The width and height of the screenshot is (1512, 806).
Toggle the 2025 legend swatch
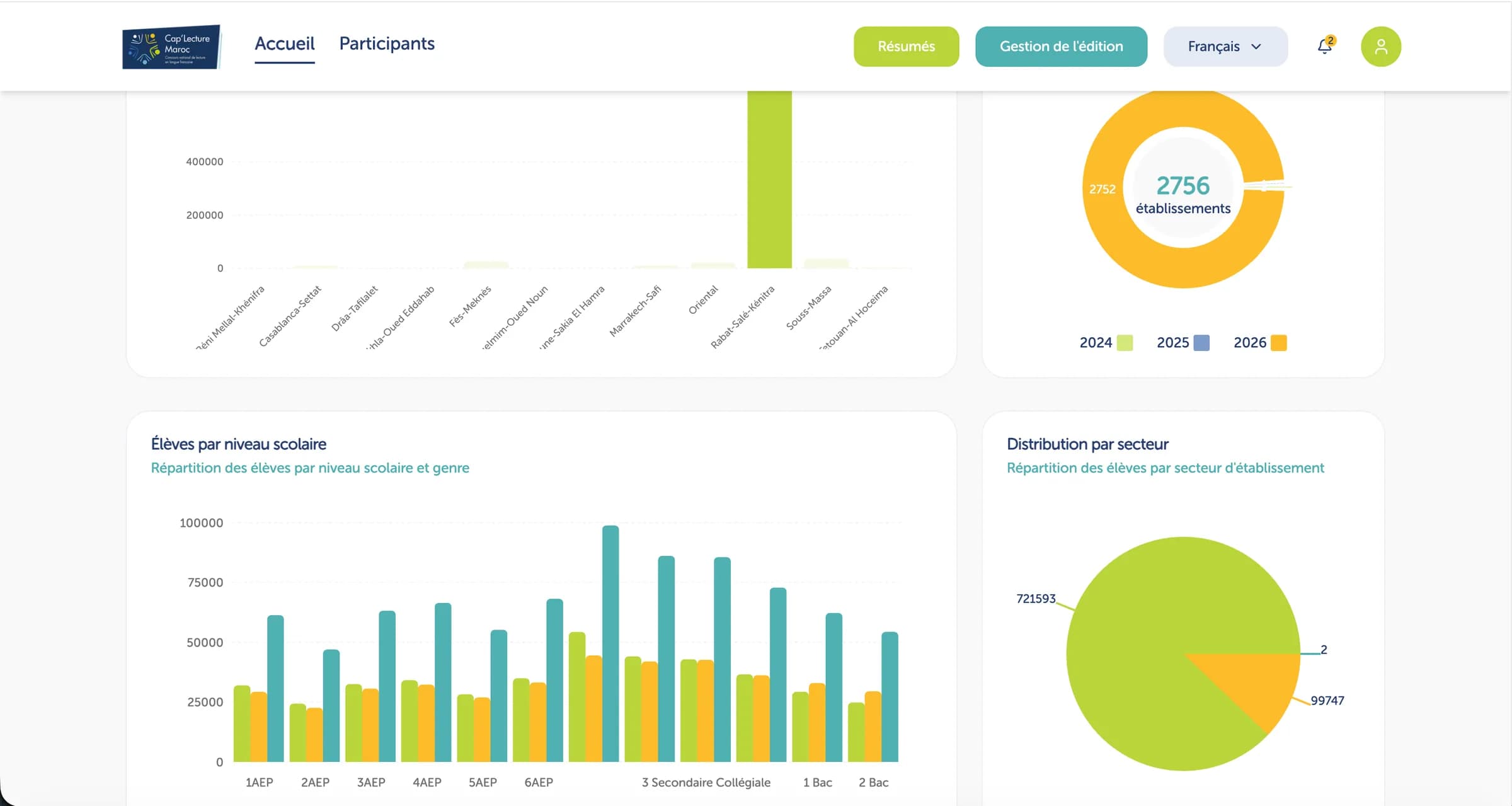tap(1201, 343)
